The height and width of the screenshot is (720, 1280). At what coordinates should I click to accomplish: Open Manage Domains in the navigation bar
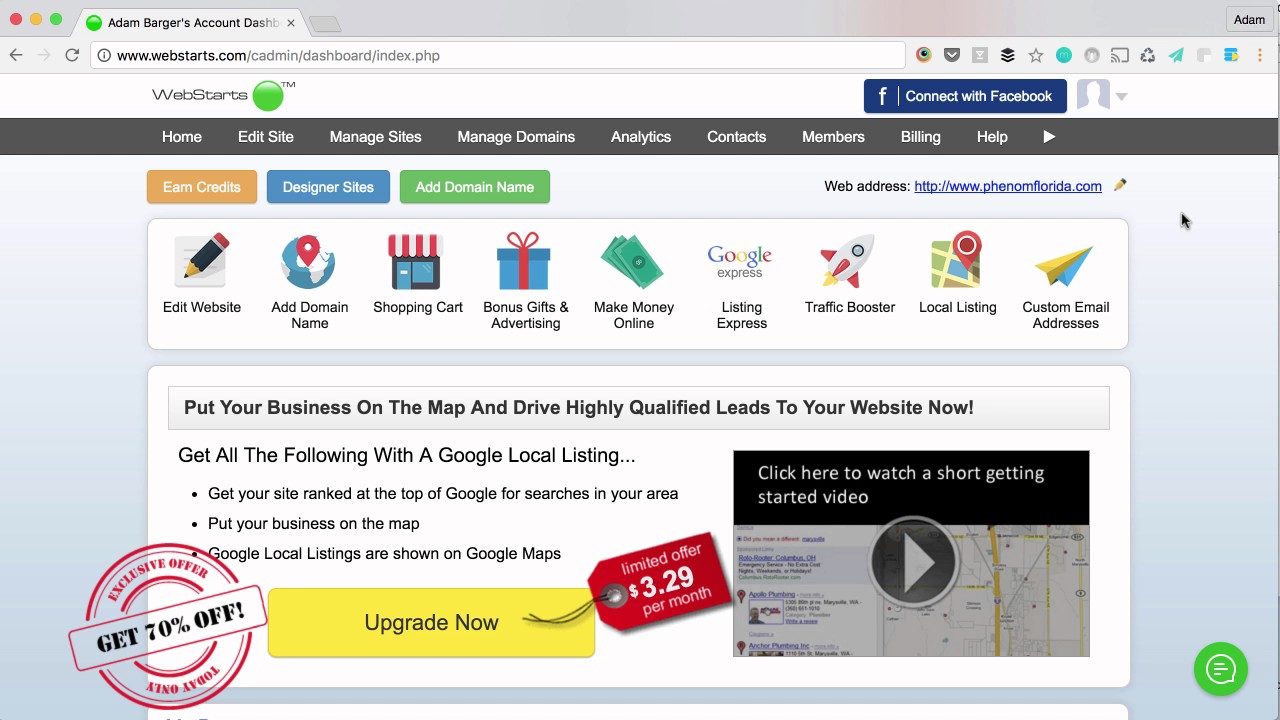516,137
